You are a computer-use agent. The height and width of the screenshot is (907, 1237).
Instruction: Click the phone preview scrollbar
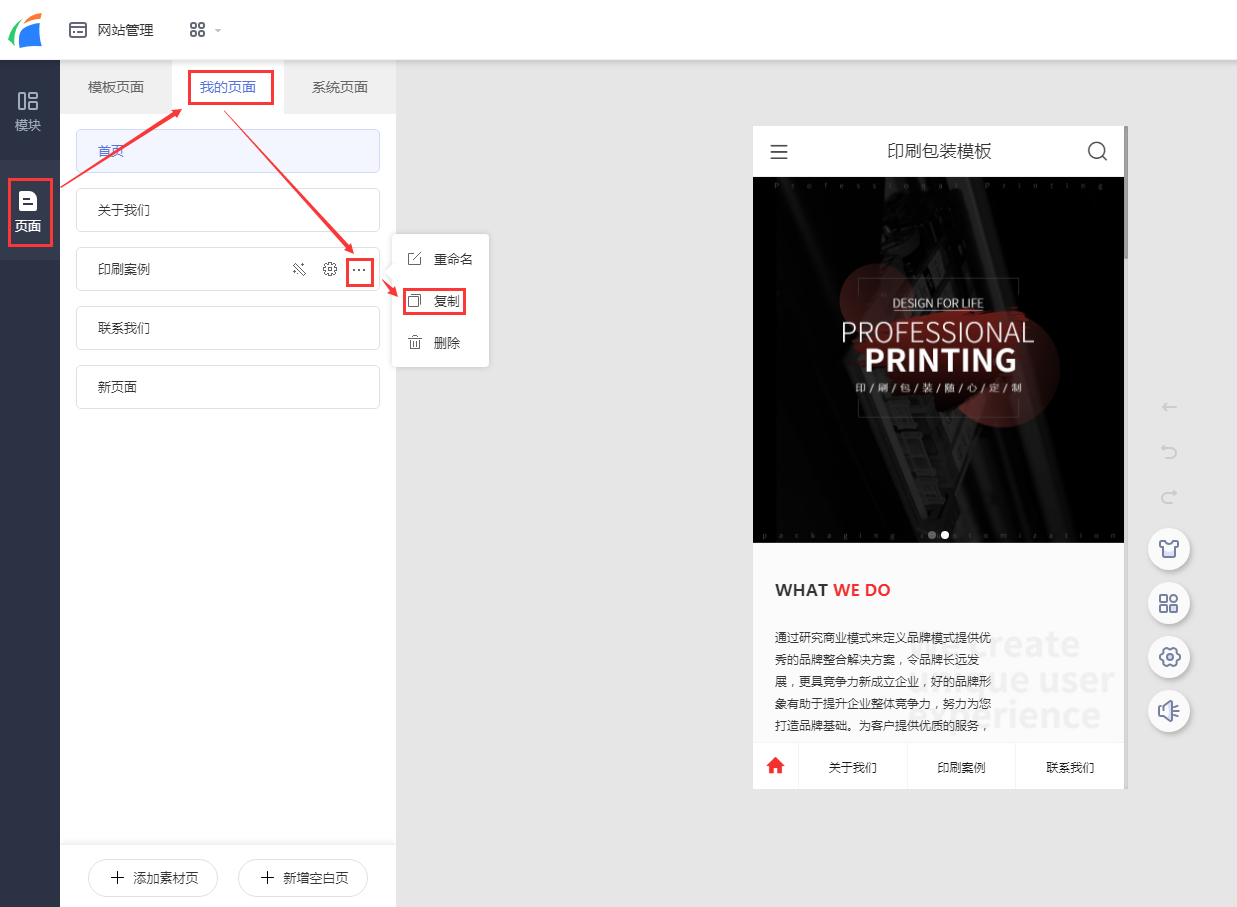(x=1126, y=192)
